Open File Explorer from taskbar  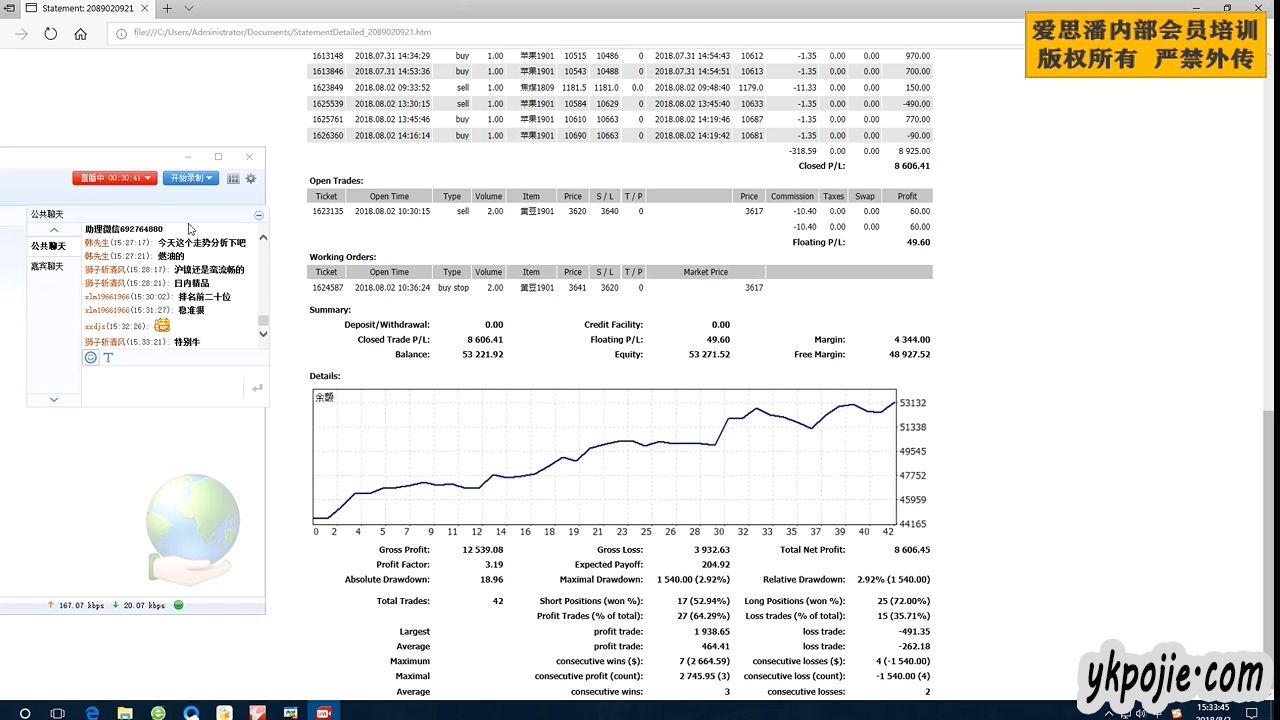point(125,713)
